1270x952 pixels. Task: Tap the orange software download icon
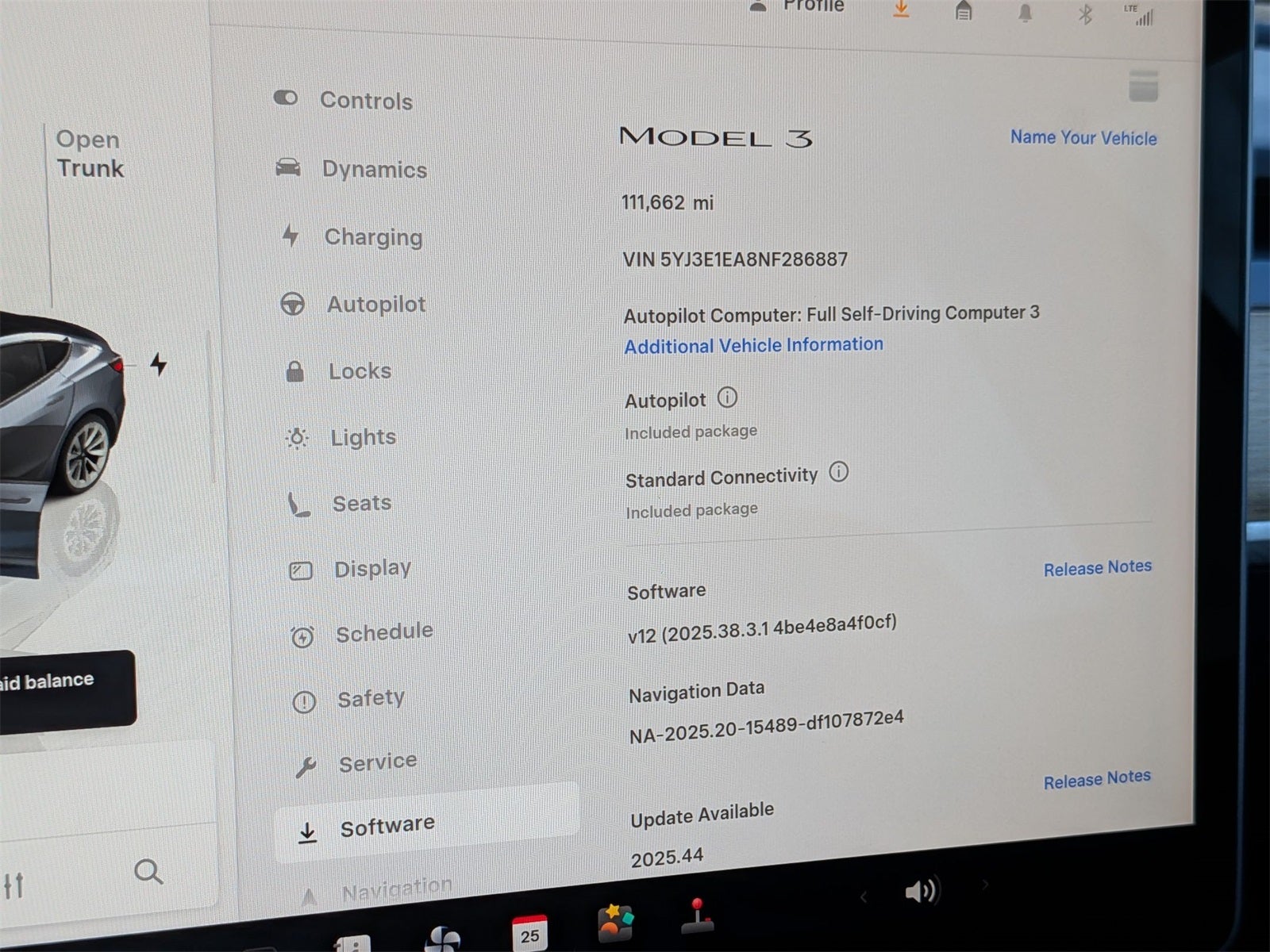(x=900, y=10)
